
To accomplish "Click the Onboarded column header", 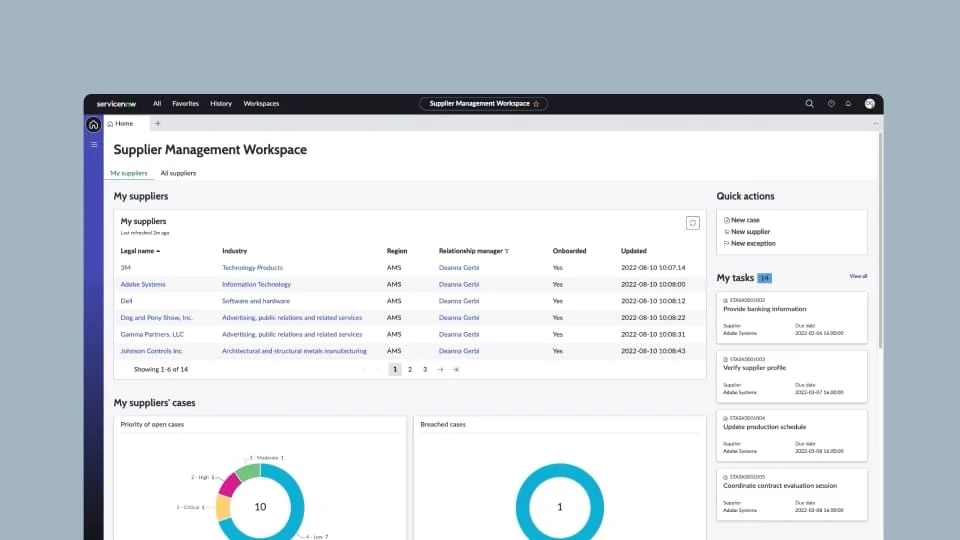I will [569, 251].
